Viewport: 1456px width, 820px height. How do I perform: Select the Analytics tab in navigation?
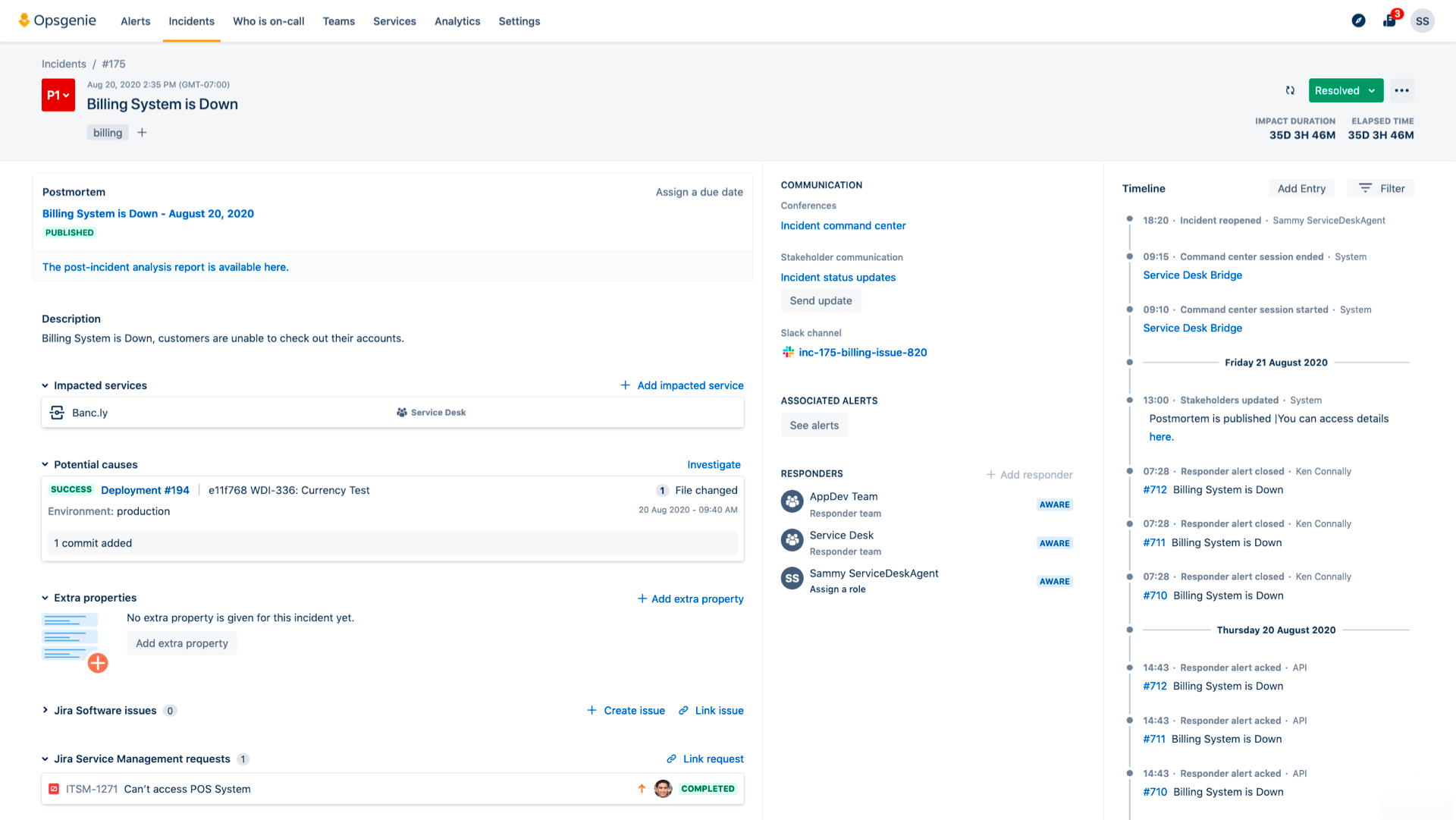(x=456, y=21)
